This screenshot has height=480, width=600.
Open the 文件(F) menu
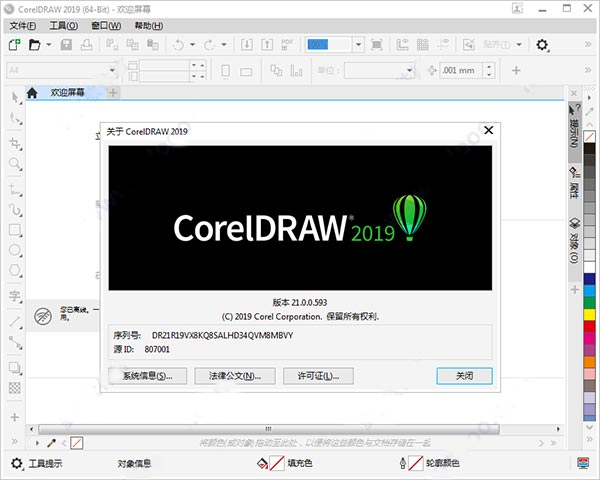click(x=23, y=24)
